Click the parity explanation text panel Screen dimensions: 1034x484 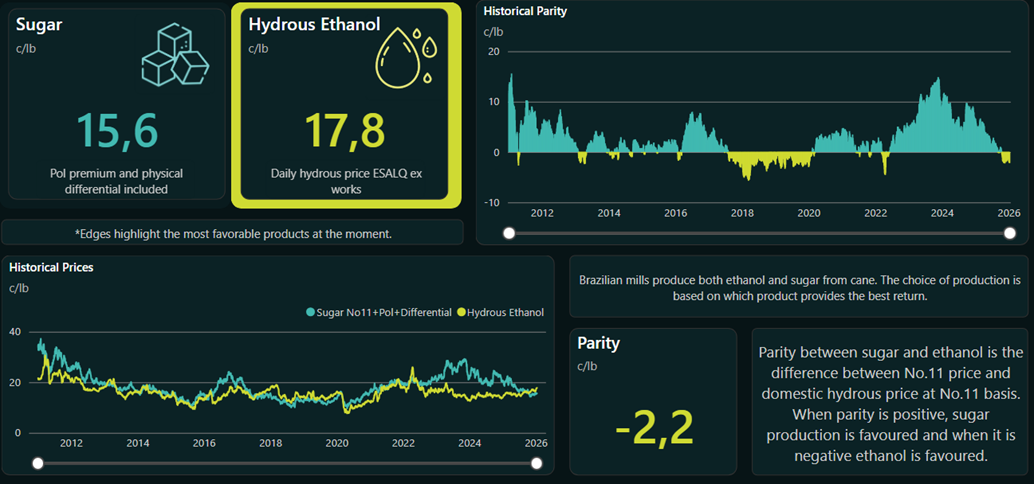(x=891, y=402)
